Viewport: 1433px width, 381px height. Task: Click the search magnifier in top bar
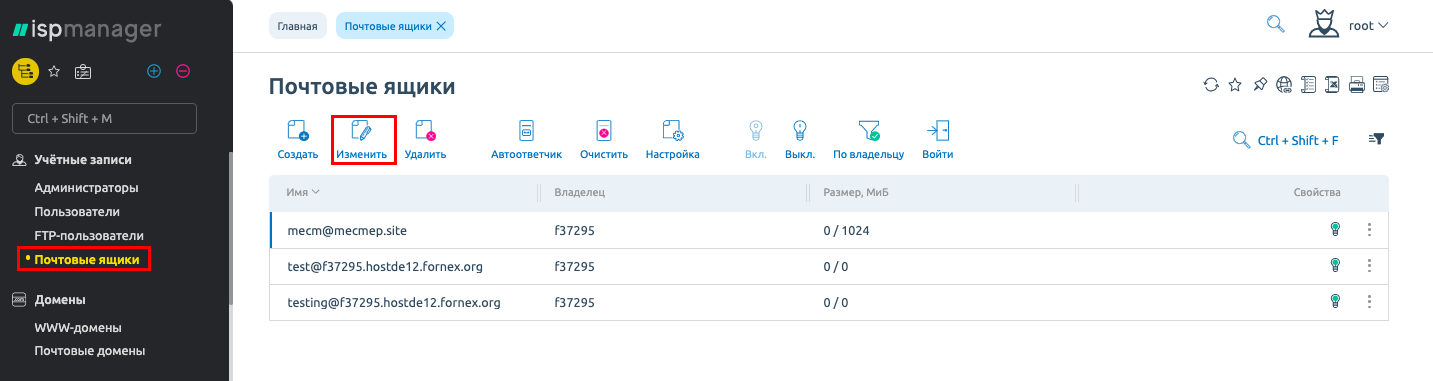click(x=1275, y=24)
